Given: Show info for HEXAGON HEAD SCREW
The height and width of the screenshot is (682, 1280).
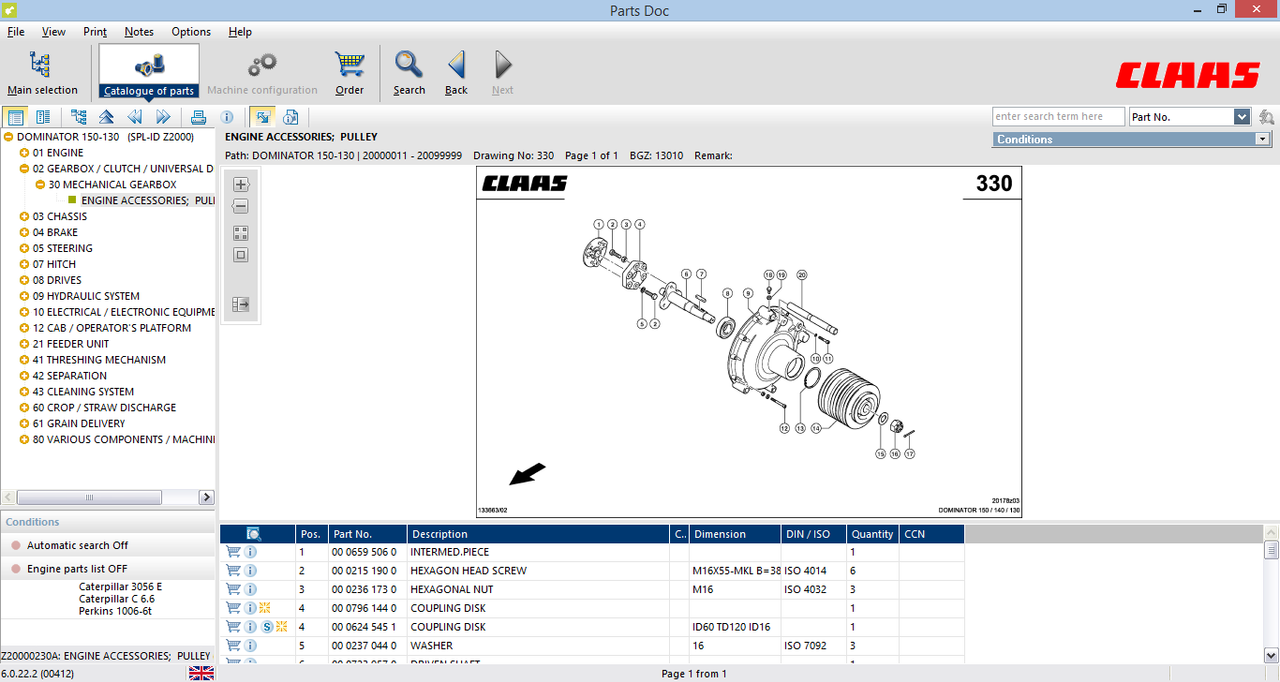Looking at the screenshot, I should point(251,571).
